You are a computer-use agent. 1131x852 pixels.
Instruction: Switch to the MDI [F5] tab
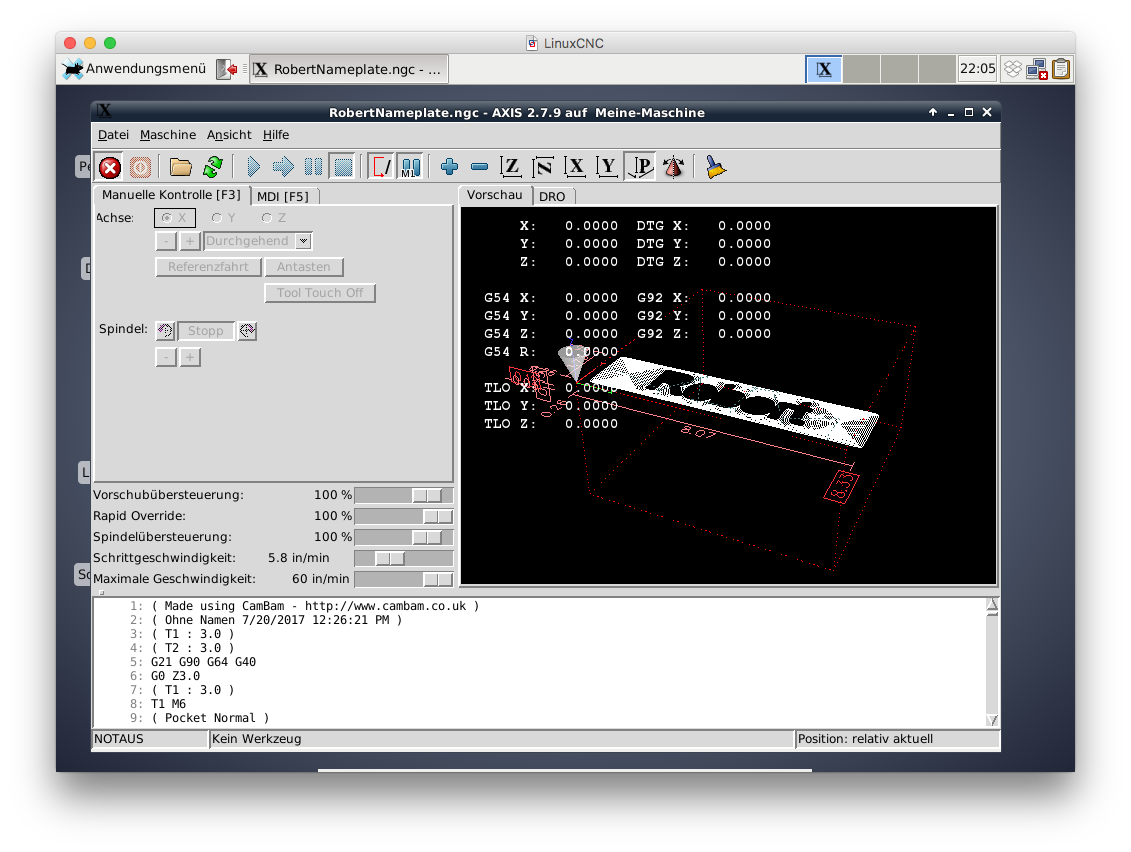coord(282,196)
